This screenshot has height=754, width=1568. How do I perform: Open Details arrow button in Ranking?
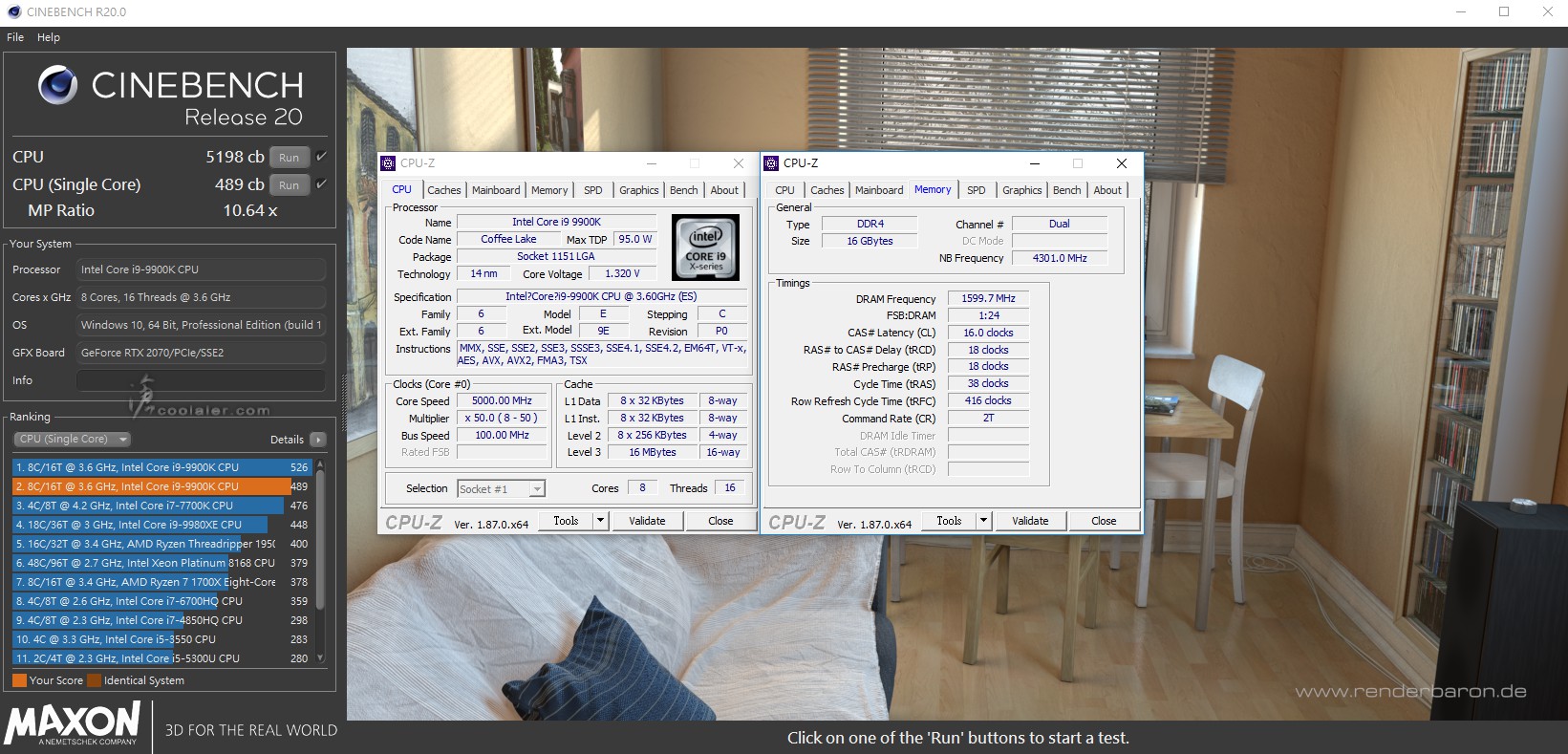pyautogui.click(x=318, y=440)
